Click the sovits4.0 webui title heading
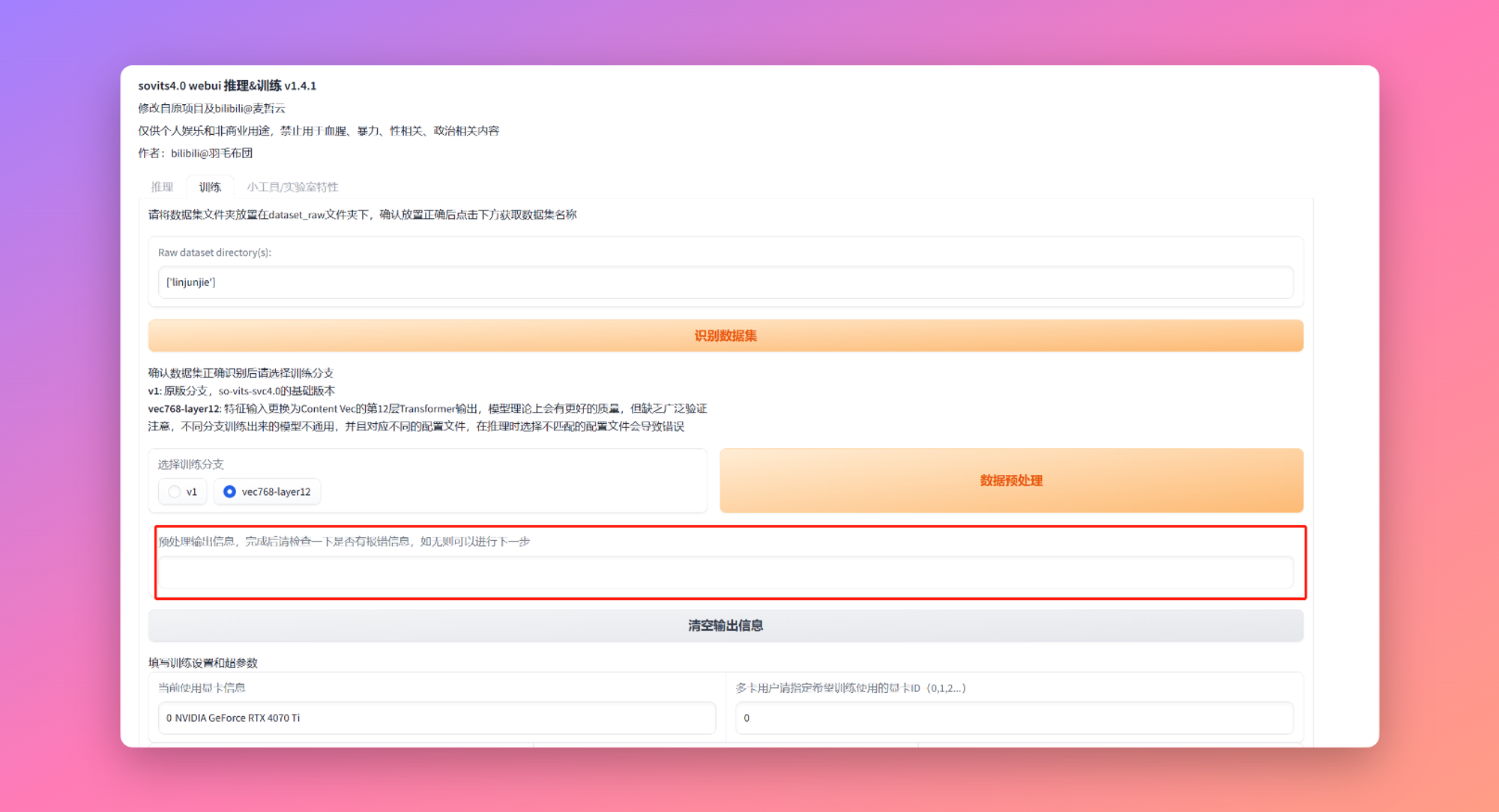The height and width of the screenshot is (812, 1499). tap(227, 85)
